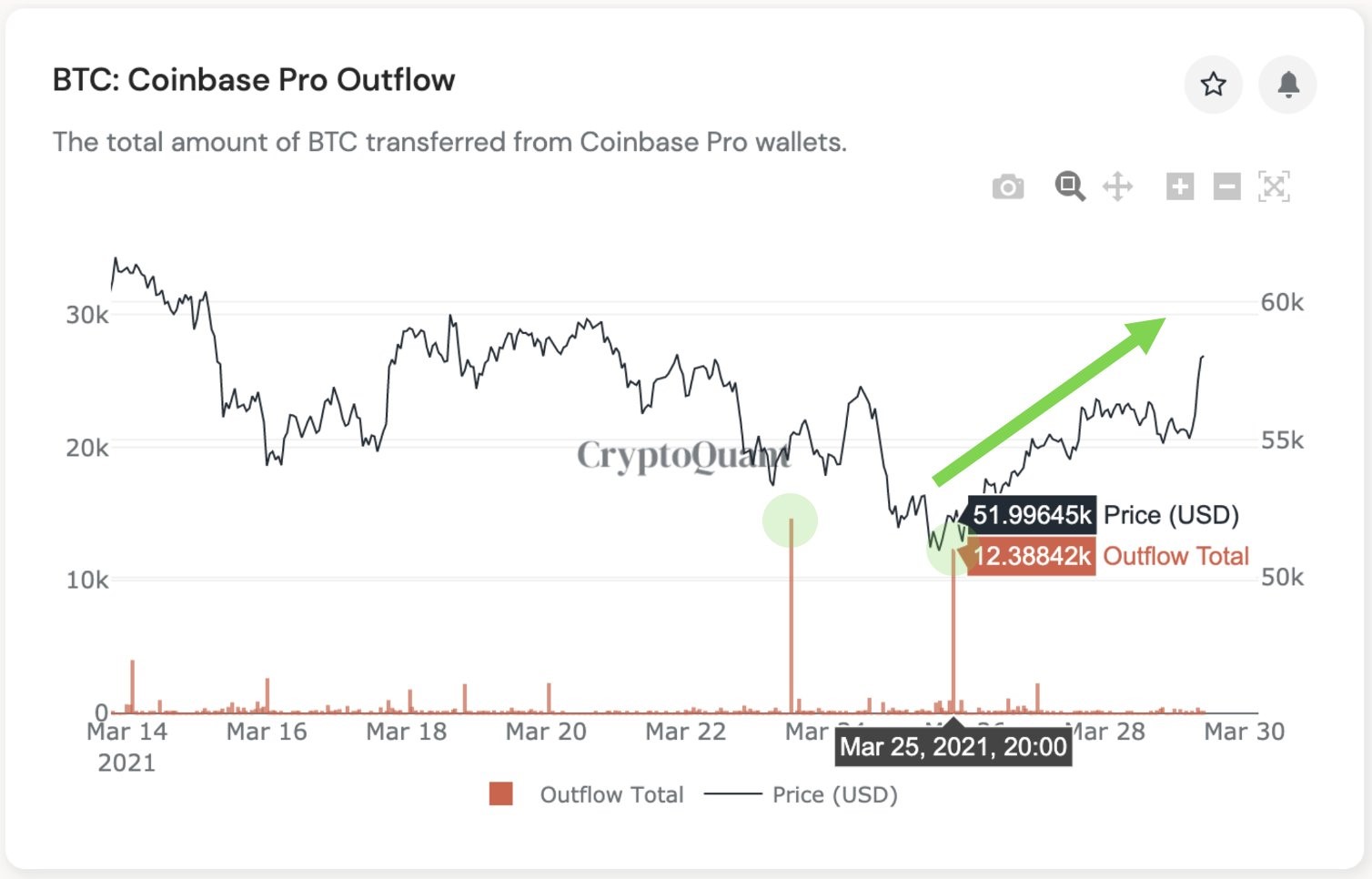This screenshot has height=879, width=1372.
Task: Open the date range selector on the axis
Action: click(x=682, y=731)
